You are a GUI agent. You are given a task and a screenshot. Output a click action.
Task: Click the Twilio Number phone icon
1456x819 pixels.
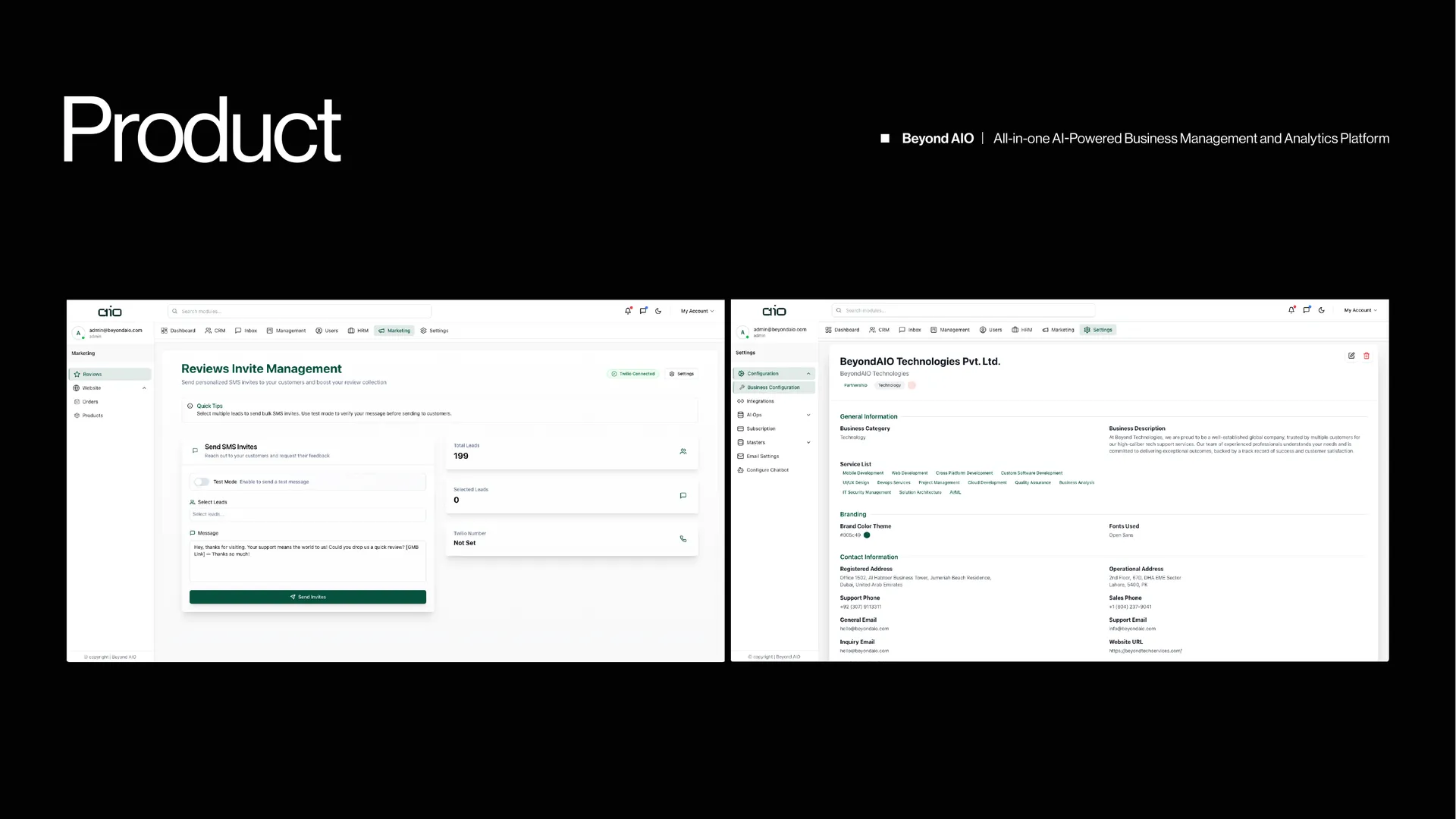coord(683,539)
